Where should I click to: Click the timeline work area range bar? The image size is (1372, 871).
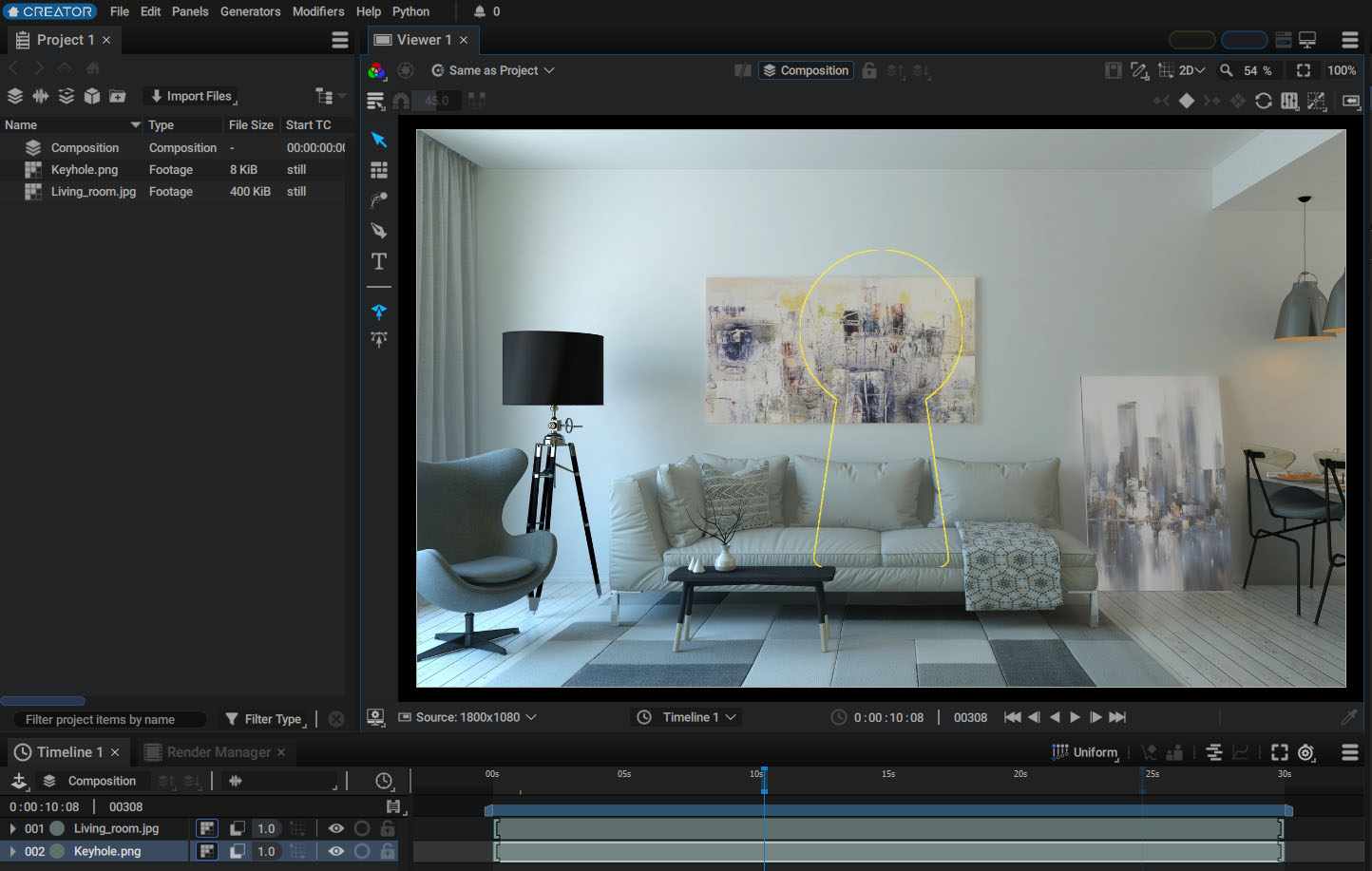tap(888, 810)
